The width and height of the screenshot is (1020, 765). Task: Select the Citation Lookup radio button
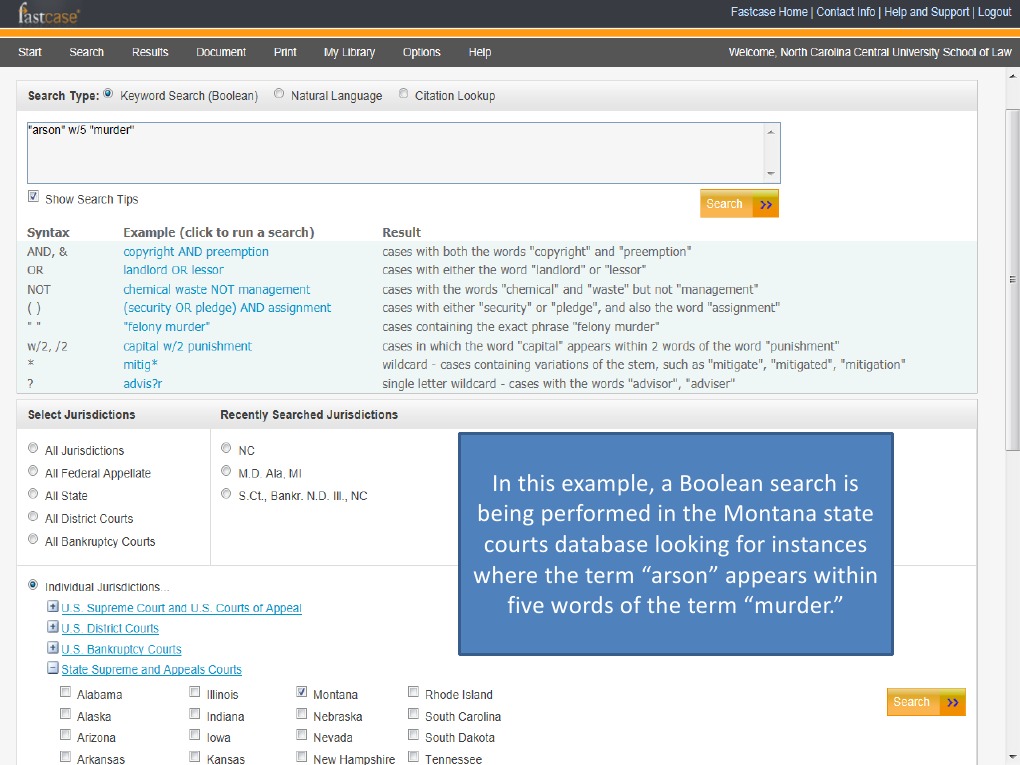(x=404, y=95)
